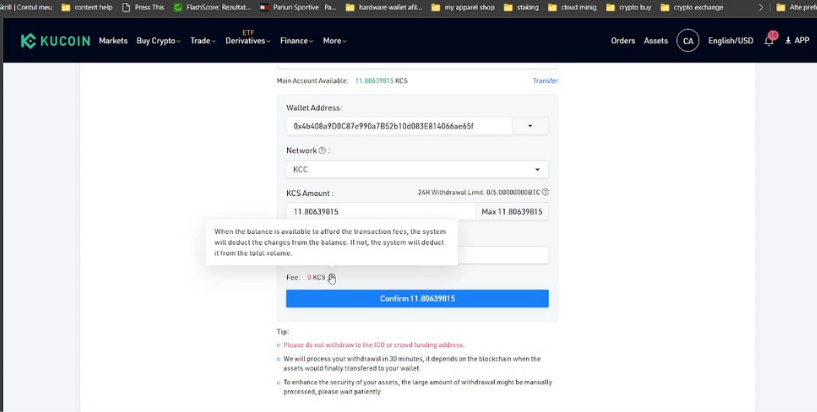Screen dimensions: 817x412
Task: Open the staking bookmark folder
Action: click(522, 7)
